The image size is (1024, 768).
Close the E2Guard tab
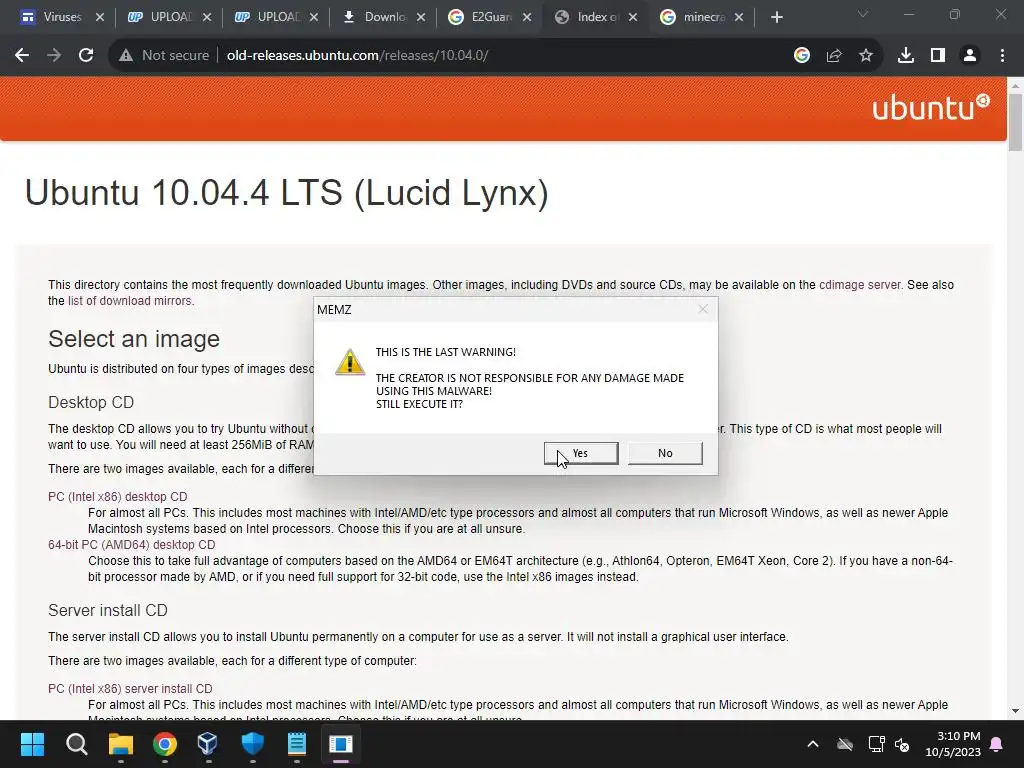(527, 17)
